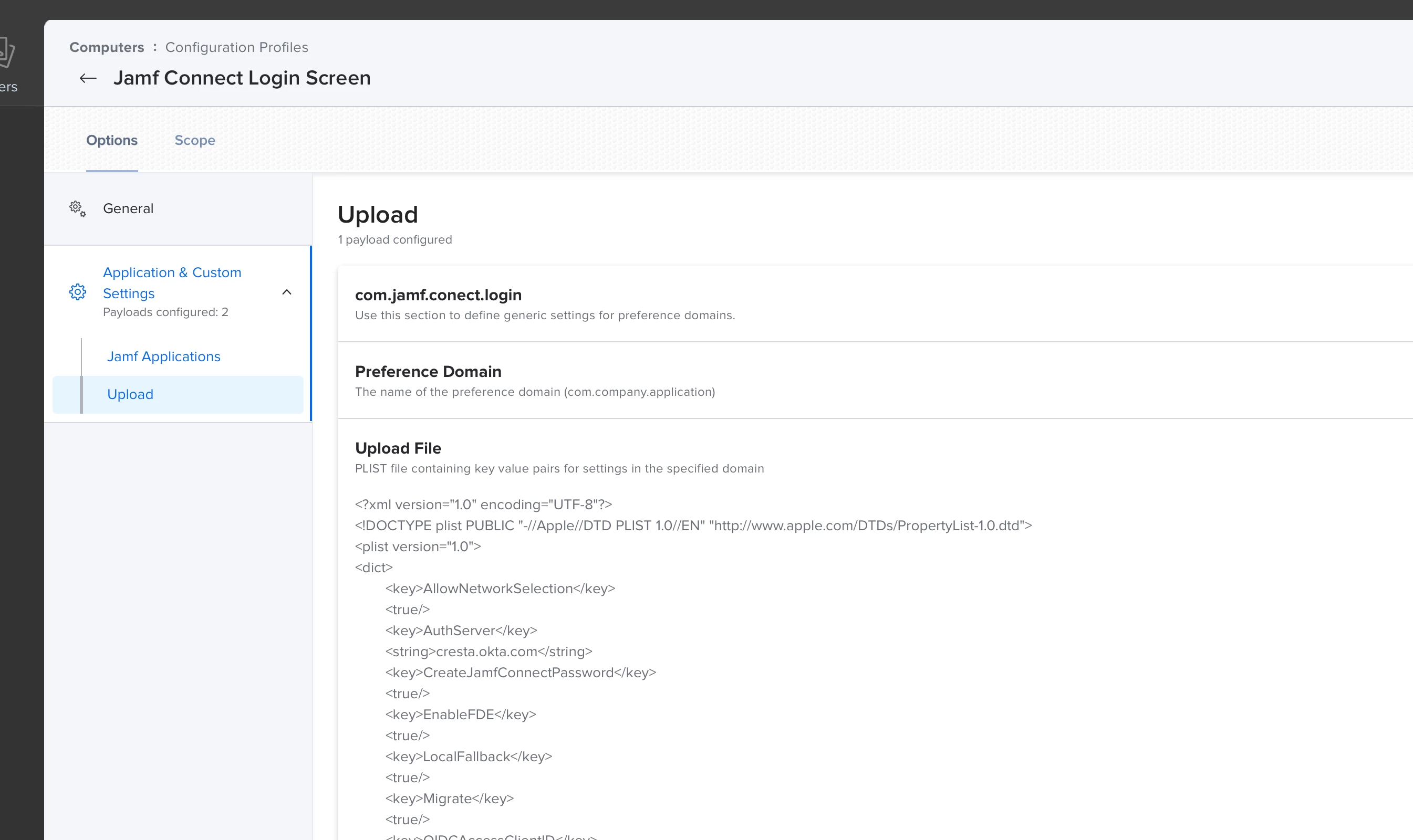Click the EnableFDE key line
Screen dimensions: 1413x840
[461, 715]
